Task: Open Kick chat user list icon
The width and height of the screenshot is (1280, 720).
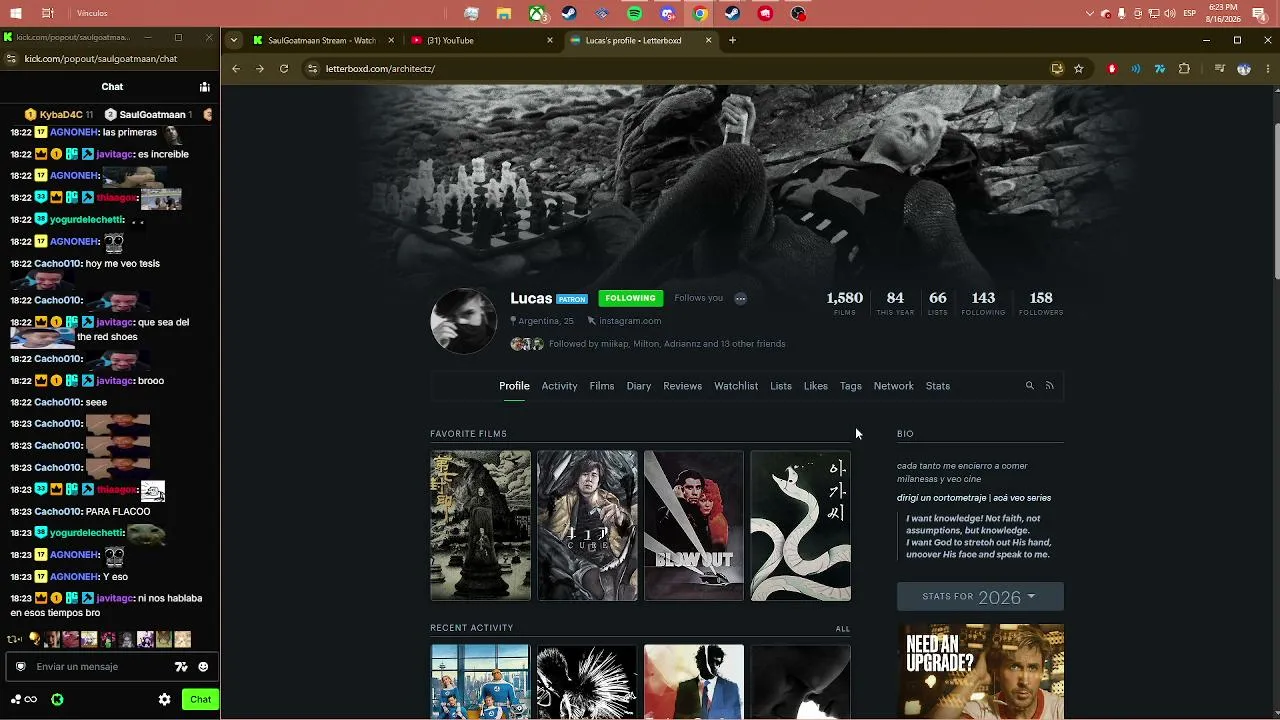Action: pyautogui.click(x=204, y=87)
